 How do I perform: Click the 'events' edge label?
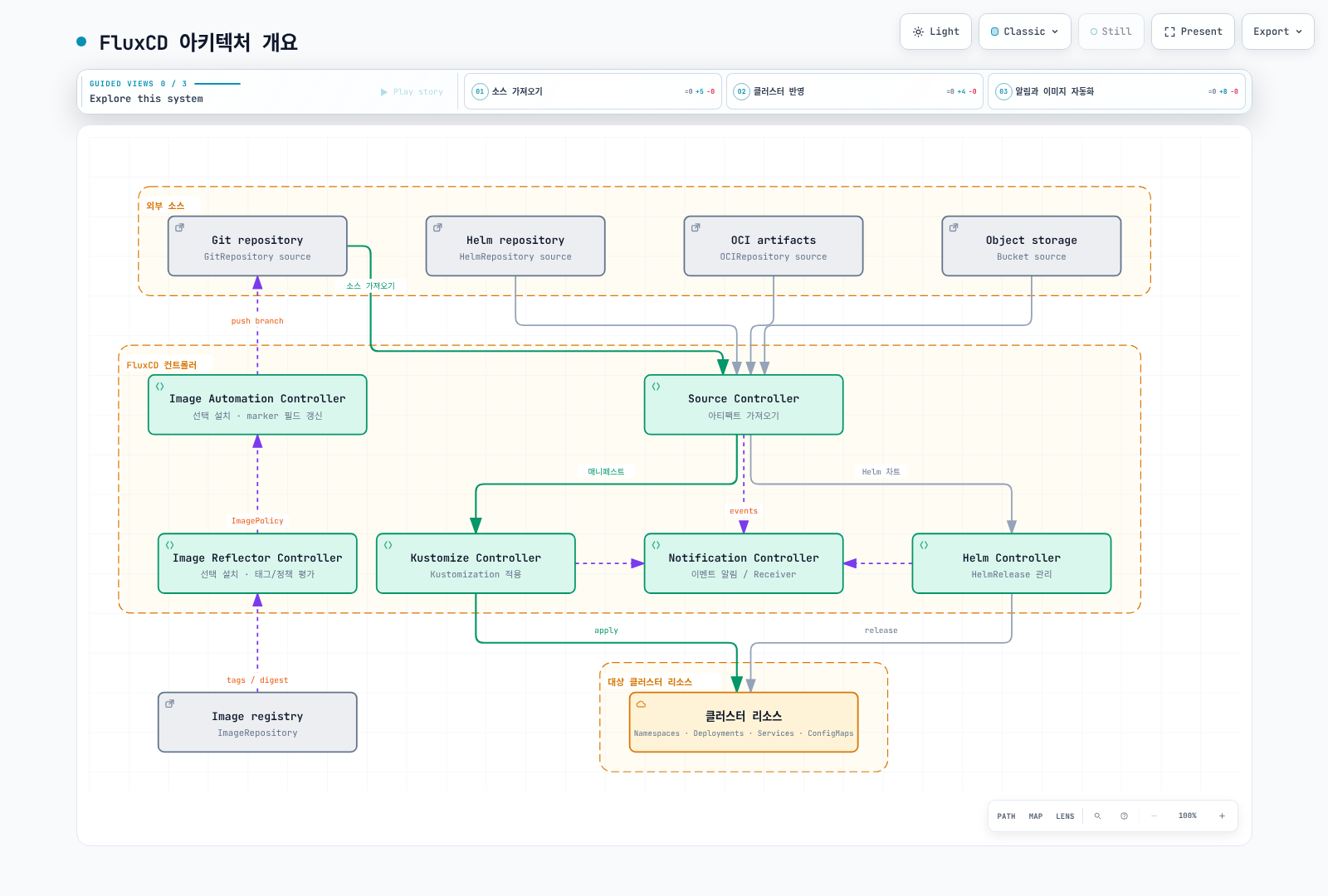pyautogui.click(x=744, y=511)
